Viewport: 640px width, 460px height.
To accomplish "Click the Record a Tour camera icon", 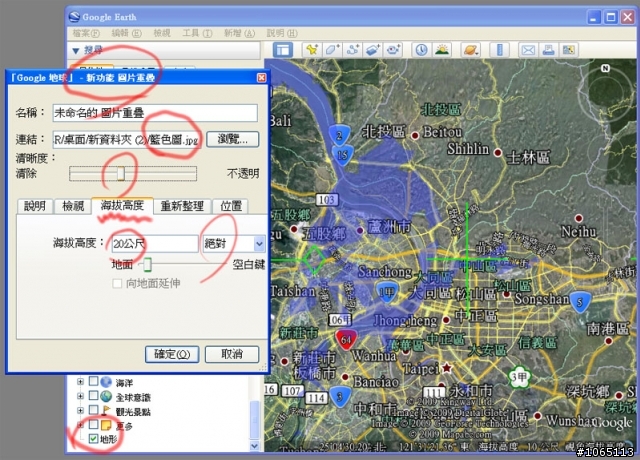I will point(393,50).
